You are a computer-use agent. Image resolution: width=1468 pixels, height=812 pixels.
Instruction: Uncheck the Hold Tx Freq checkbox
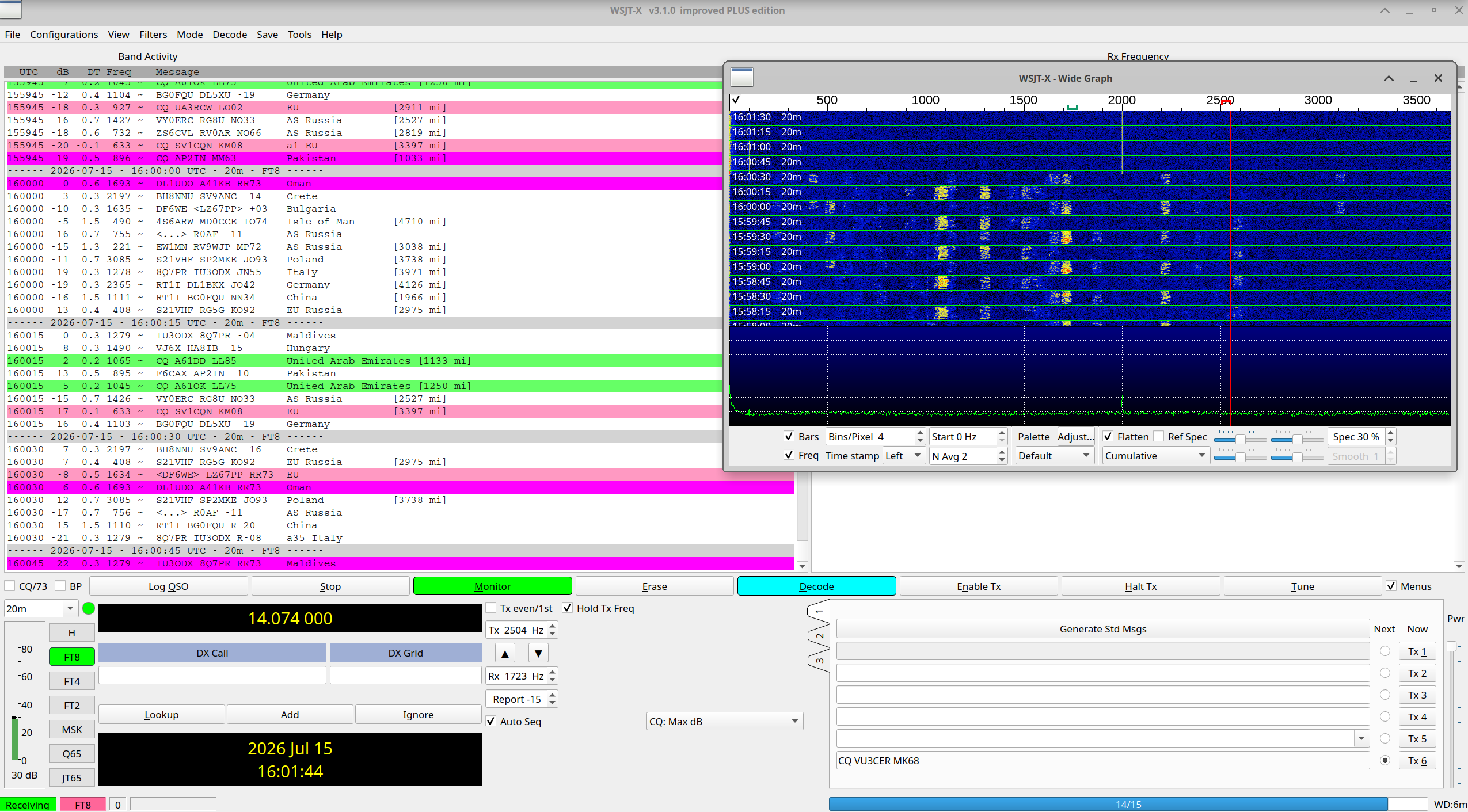568,608
